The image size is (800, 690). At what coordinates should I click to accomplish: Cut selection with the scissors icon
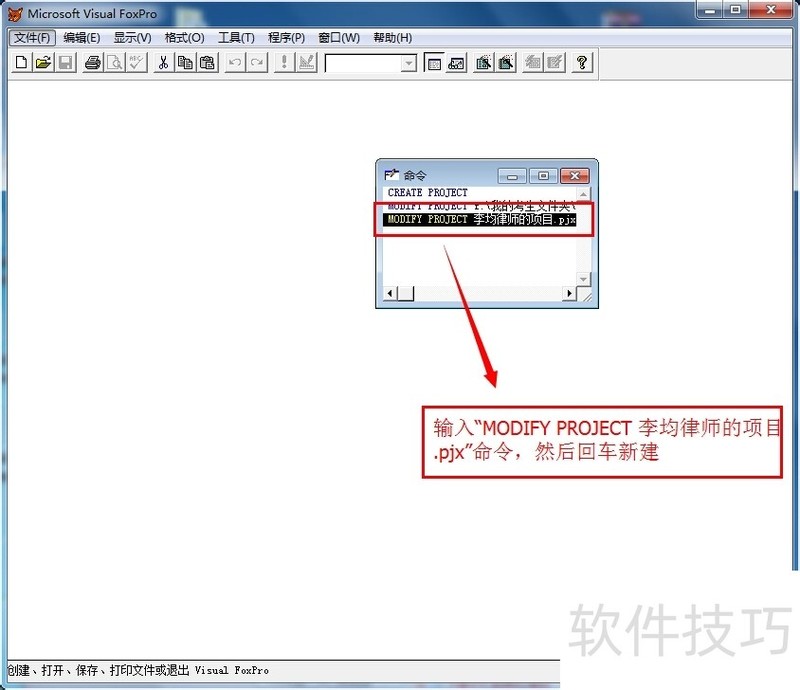pyautogui.click(x=163, y=63)
